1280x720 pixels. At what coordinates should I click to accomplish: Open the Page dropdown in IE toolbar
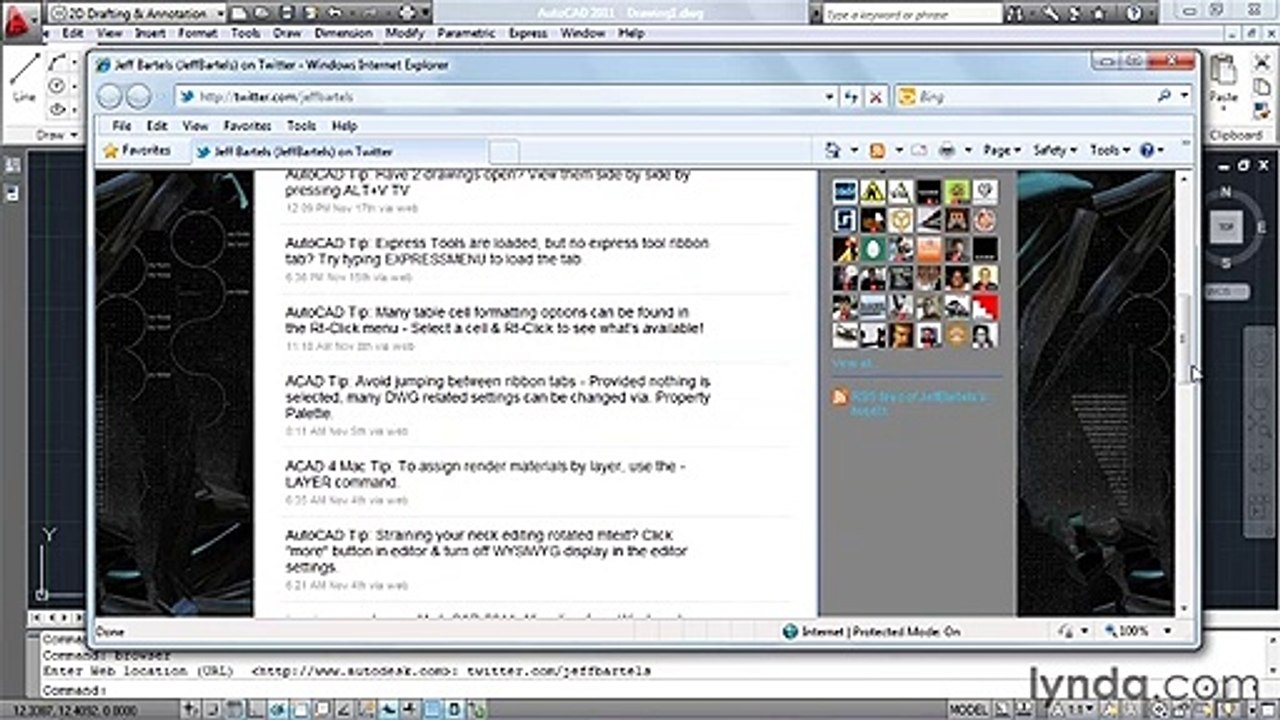[x=1002, y=150]
